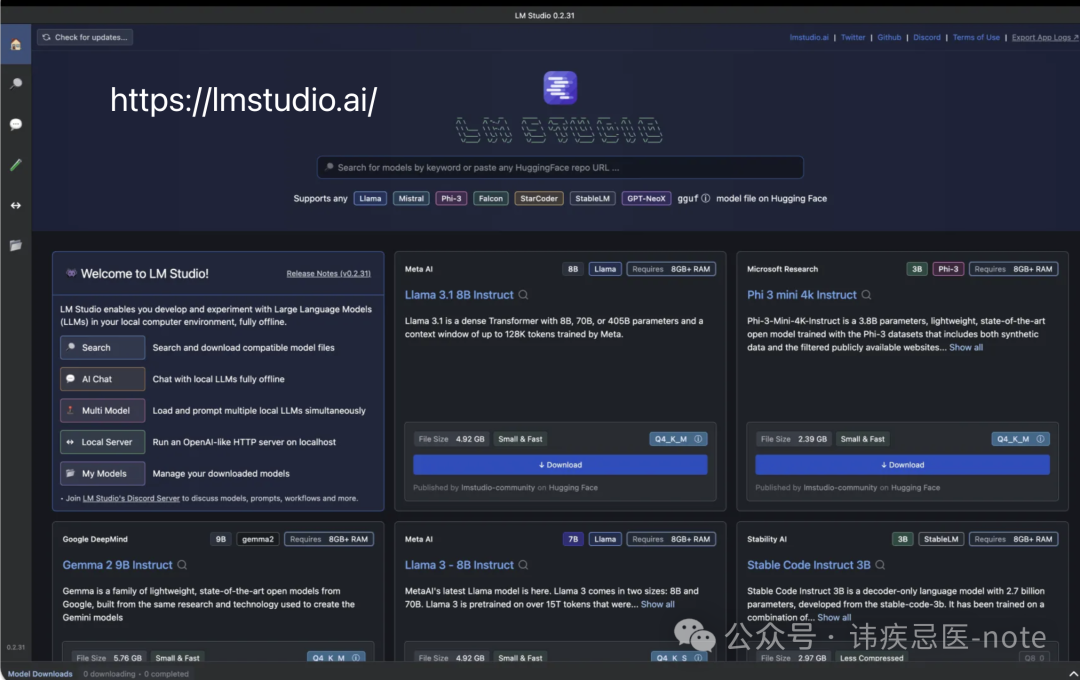Download Phi 3 mini 4k Instruct model
Screen dimensions: 1080x680
tap(902, 465)
